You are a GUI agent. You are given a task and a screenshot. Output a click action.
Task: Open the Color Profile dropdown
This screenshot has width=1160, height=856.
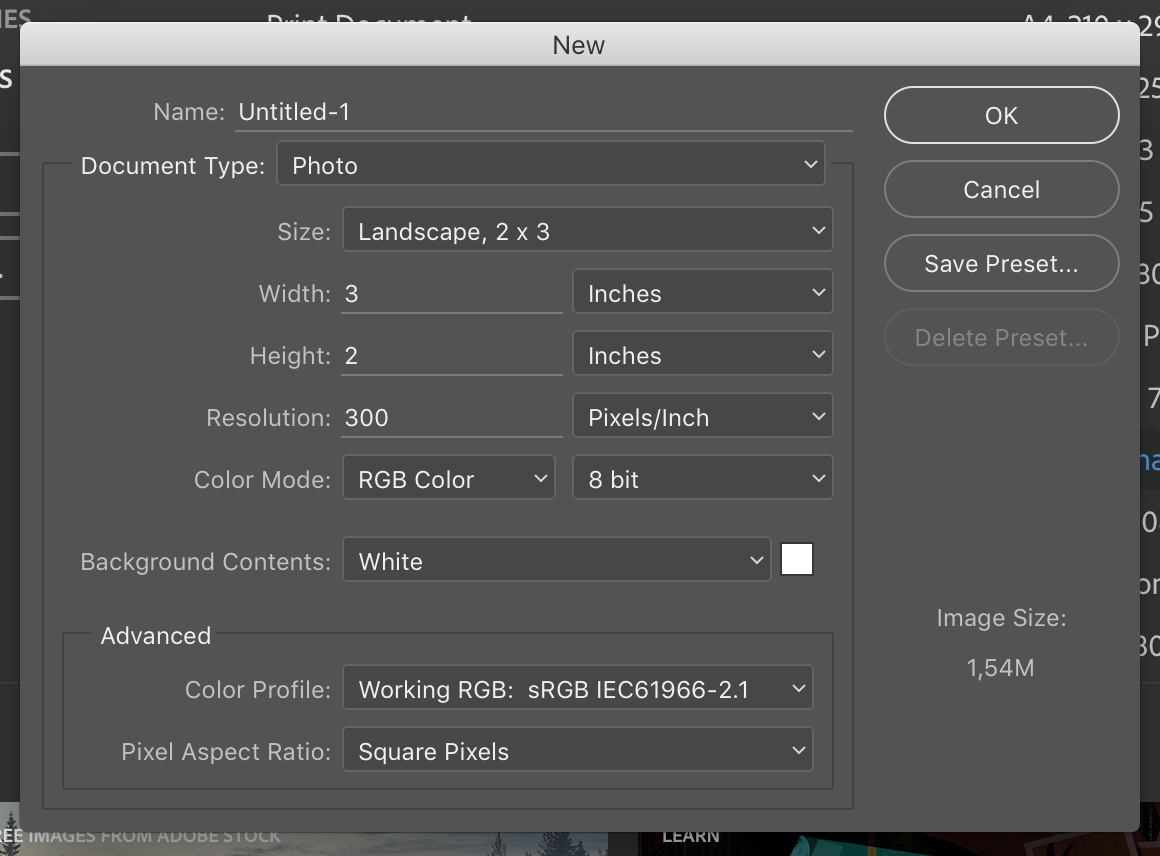tap(578, 688)
